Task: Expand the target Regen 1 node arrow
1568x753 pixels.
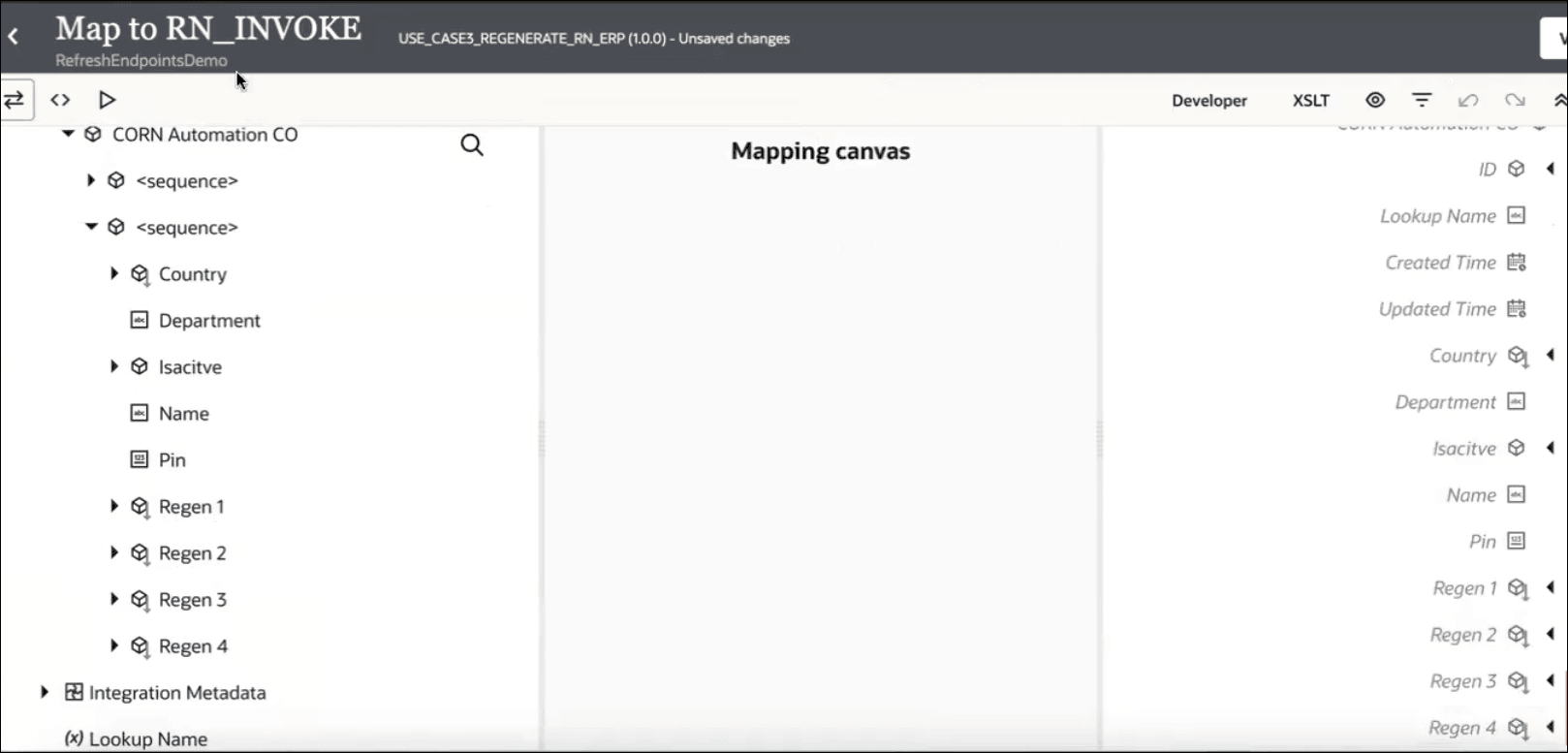Action: [1551, 587]
